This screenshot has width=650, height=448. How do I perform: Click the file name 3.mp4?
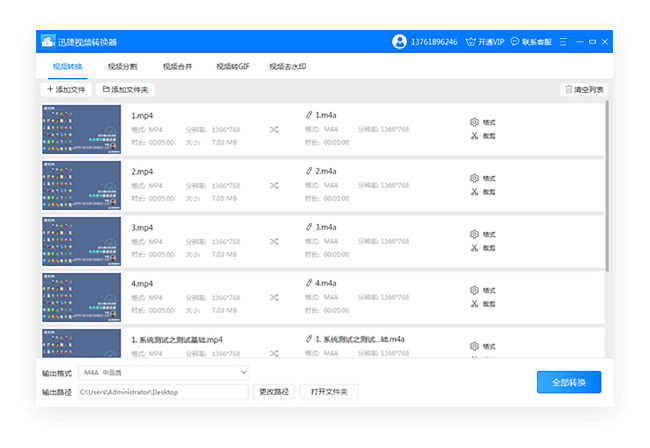coord(142,228)
